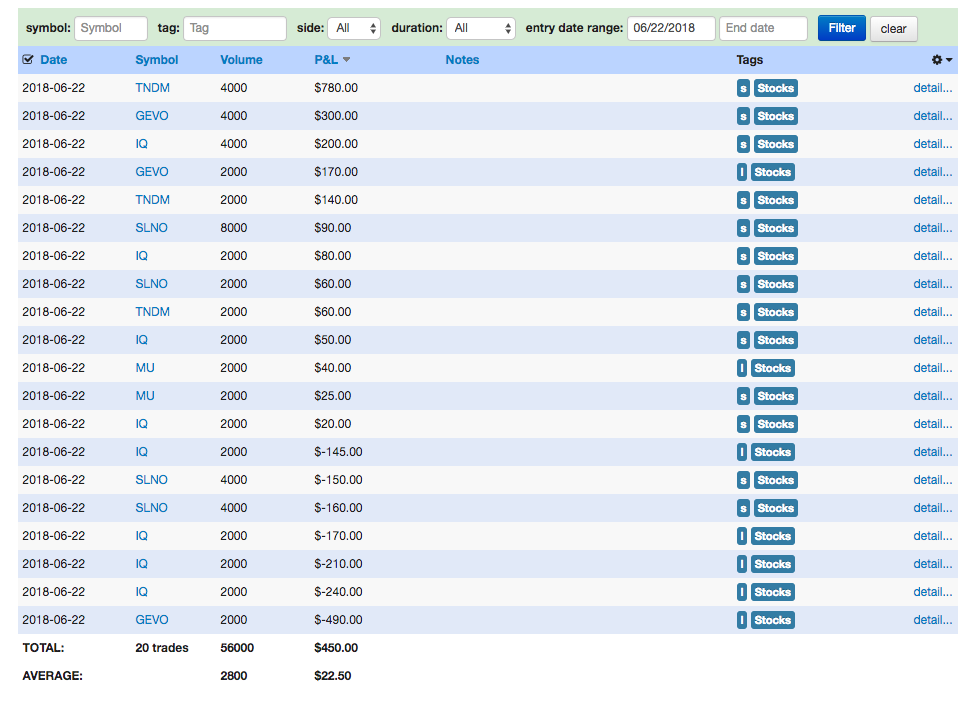Screen dimensions: 968x705
Task: Click the L tag on the $40.00 row
Action: (x=742, y=368)
